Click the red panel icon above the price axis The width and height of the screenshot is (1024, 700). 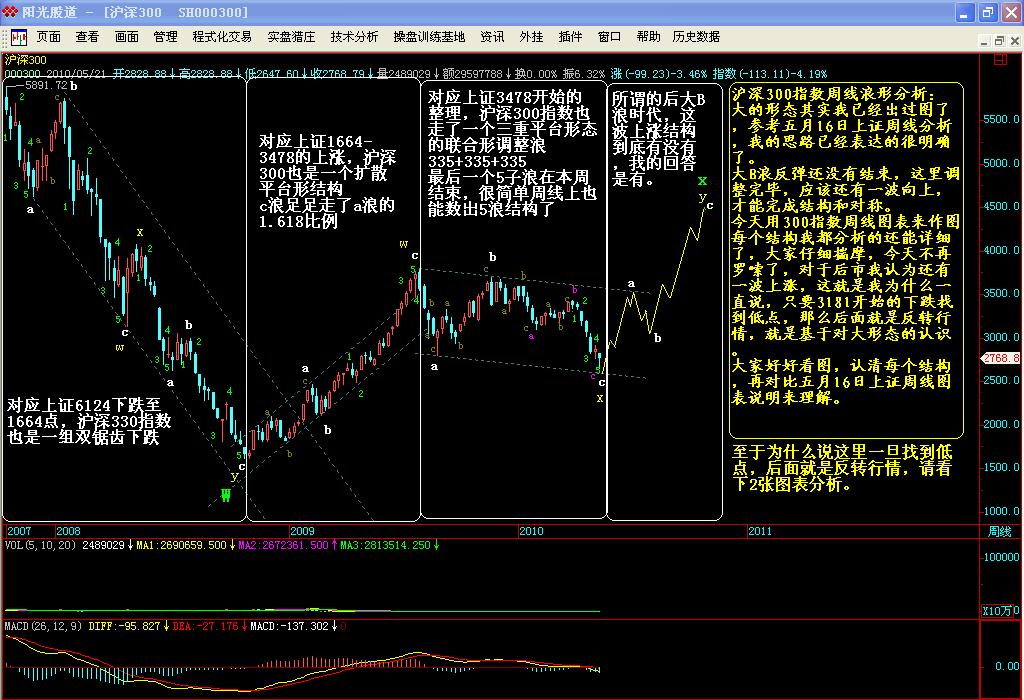(x=999, y=60)
